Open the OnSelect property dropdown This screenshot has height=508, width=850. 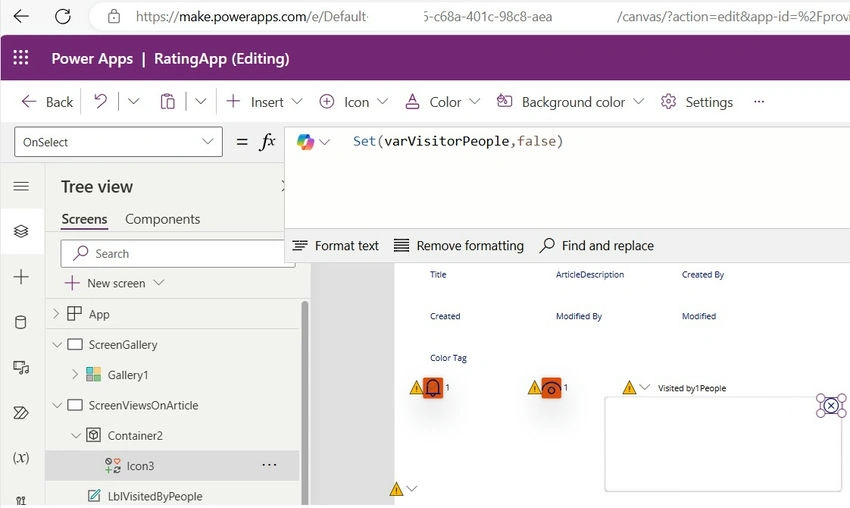tap(118, 142)
